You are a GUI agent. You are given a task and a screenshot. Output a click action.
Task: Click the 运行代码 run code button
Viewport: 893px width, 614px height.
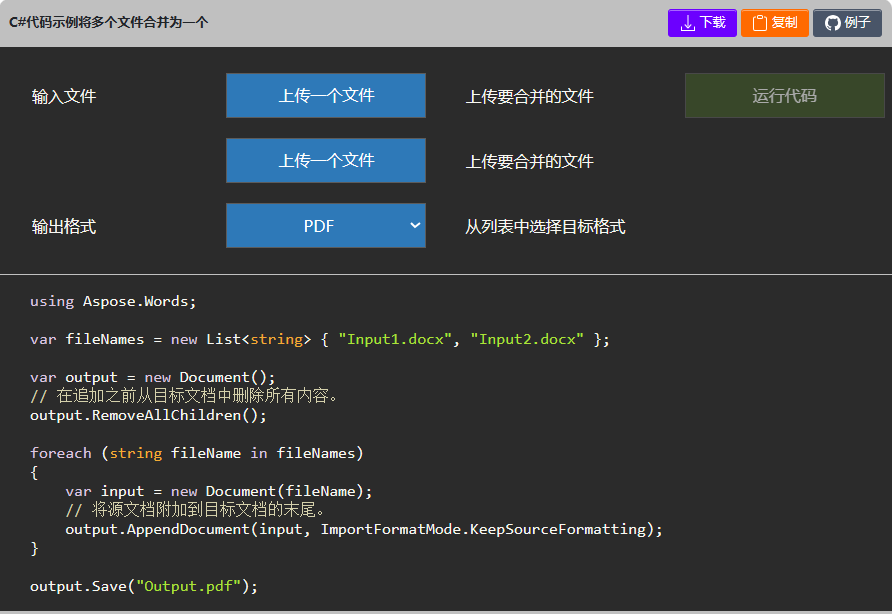[x=784, y=96]
